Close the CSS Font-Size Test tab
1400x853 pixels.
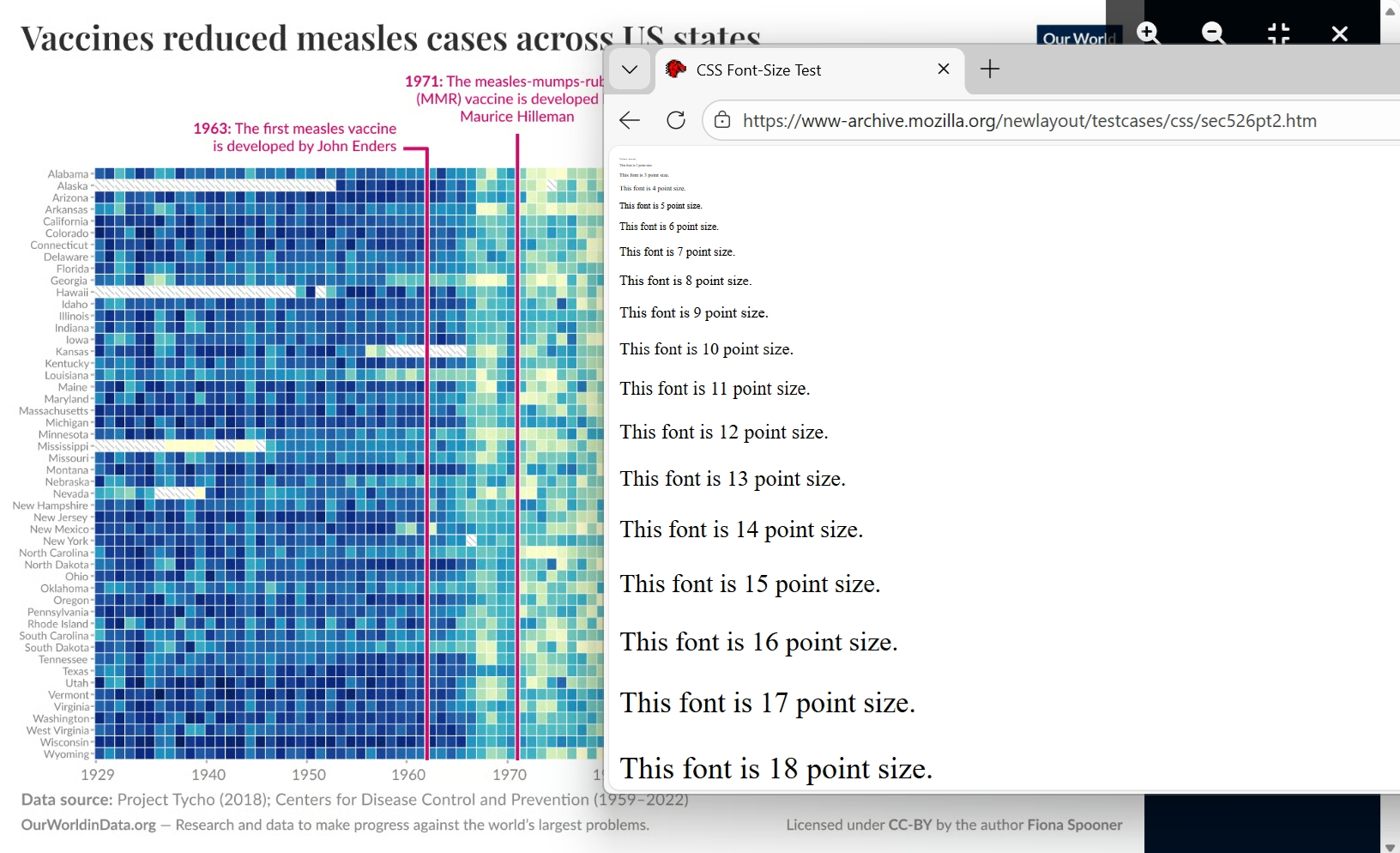pyautogui.click(x=944, y=70)
